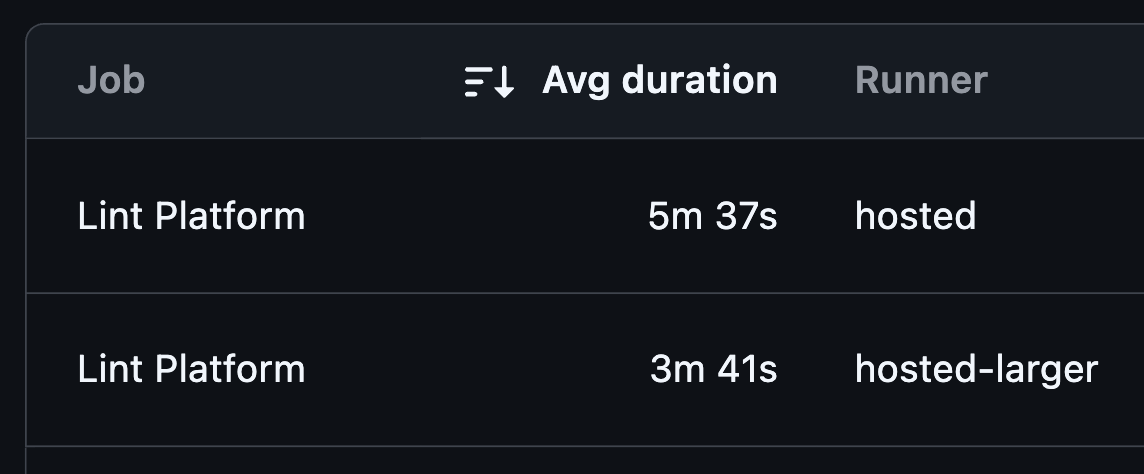Open the Lint Platform job on hosted runner
Viewport: 1144px width, 474px height.
click(x=191, y=217)
